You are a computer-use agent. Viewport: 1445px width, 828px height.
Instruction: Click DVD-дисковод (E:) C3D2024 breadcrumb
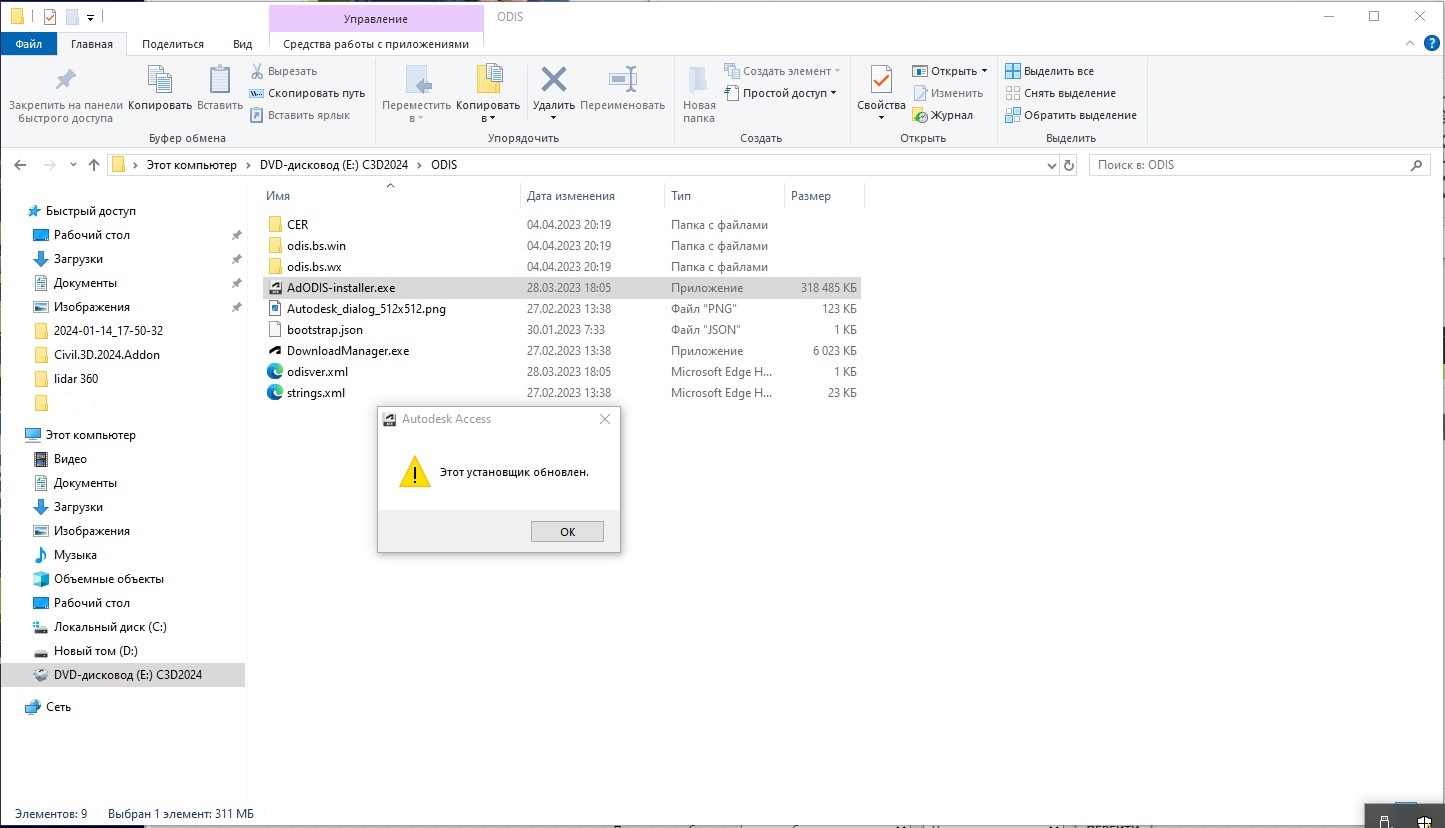335,165
